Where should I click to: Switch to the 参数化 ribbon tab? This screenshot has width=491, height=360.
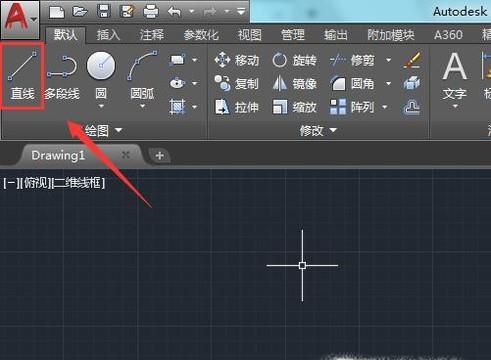201,35
